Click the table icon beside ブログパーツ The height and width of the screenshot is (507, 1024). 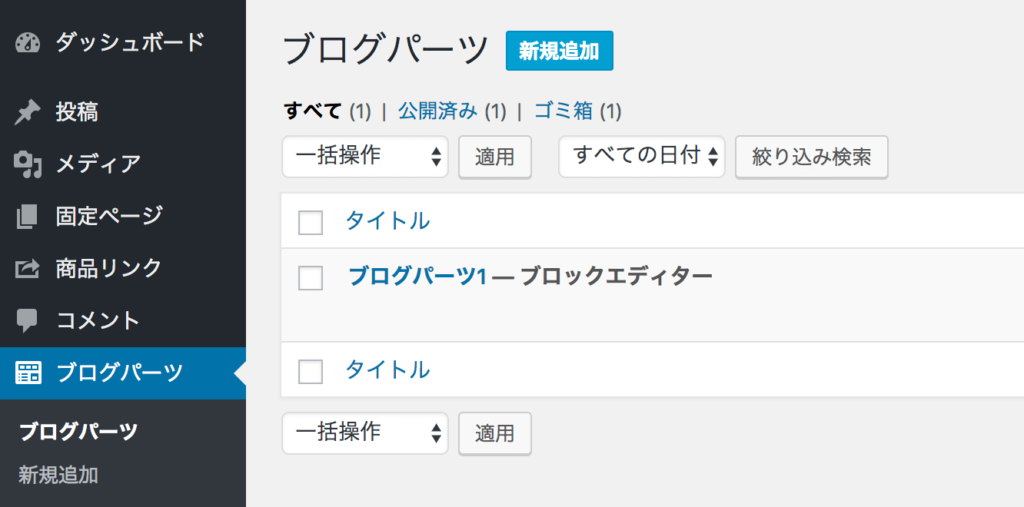[x=28, y=372]
